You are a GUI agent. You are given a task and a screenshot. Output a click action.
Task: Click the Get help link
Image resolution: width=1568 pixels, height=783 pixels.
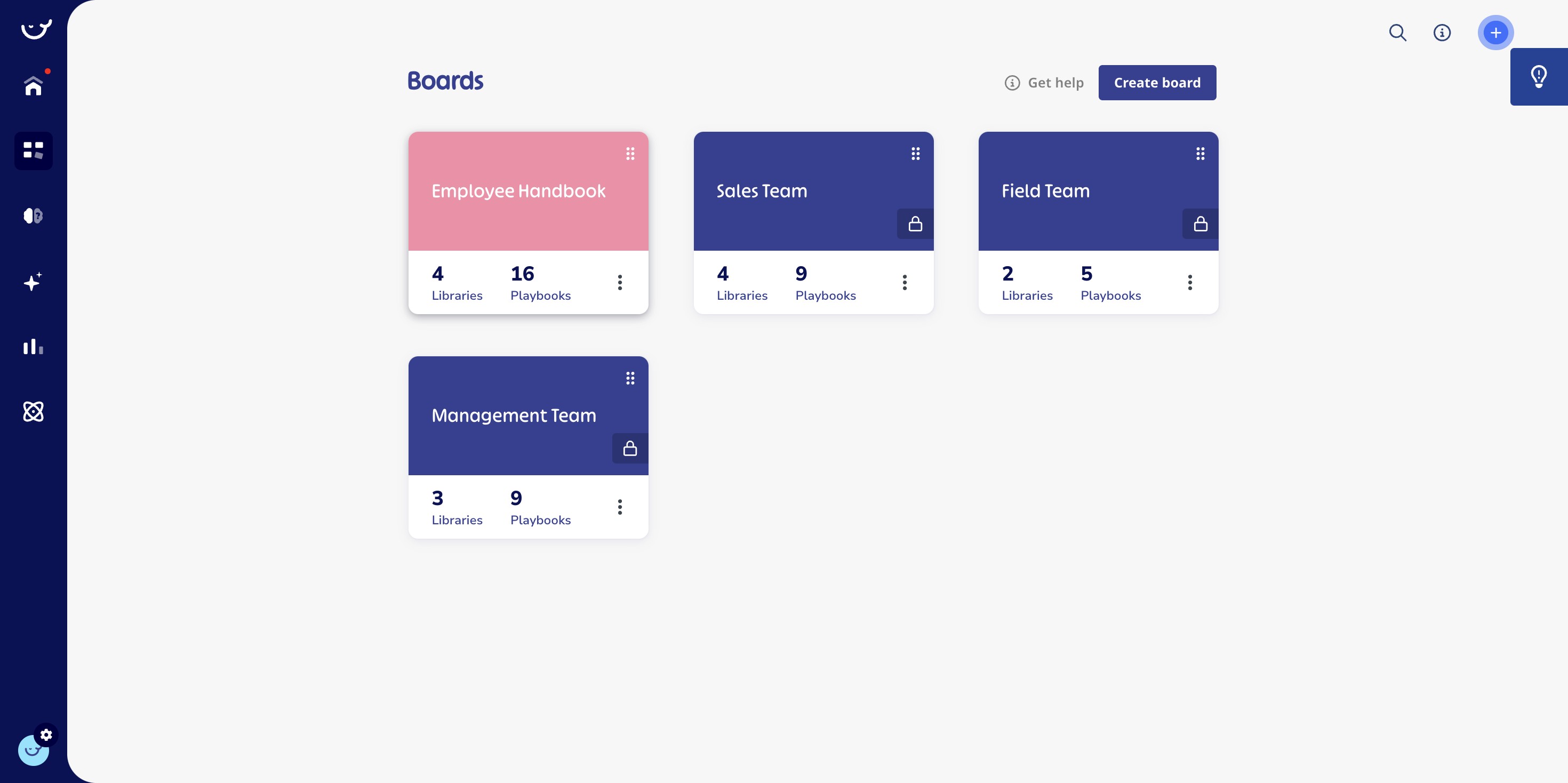tap(1044, 83)
